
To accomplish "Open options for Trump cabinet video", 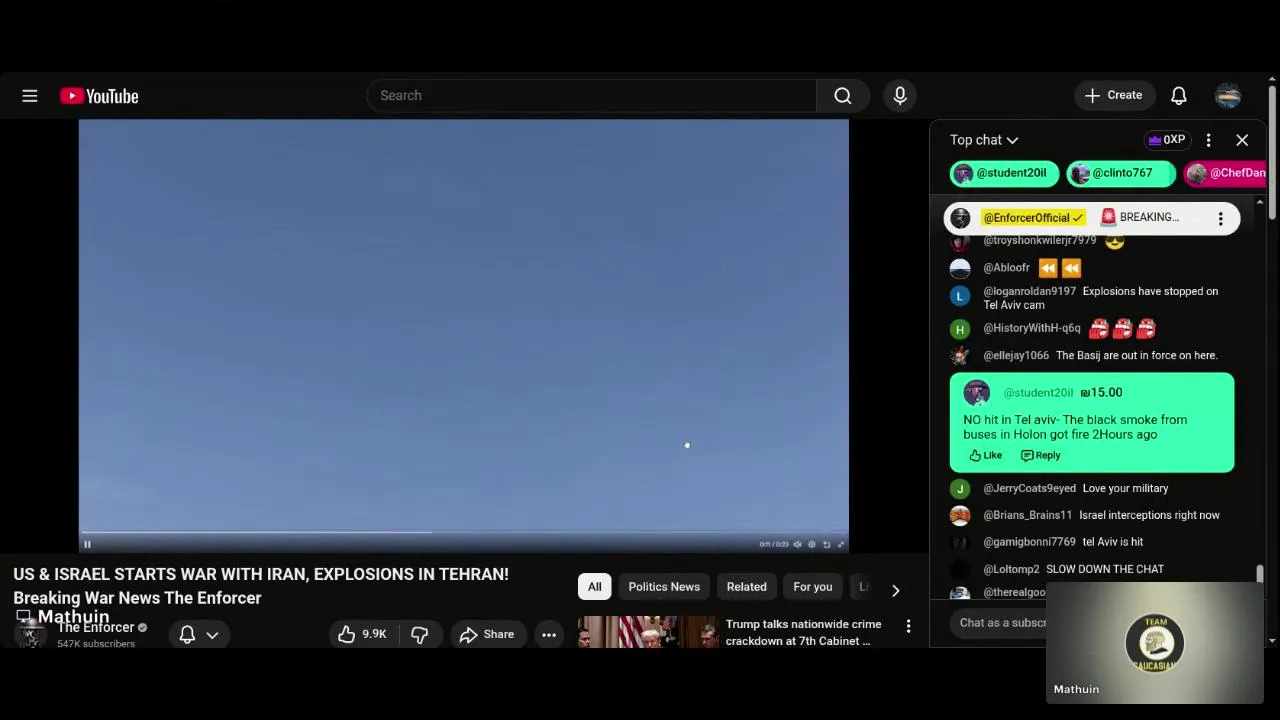I will [908, 626].
